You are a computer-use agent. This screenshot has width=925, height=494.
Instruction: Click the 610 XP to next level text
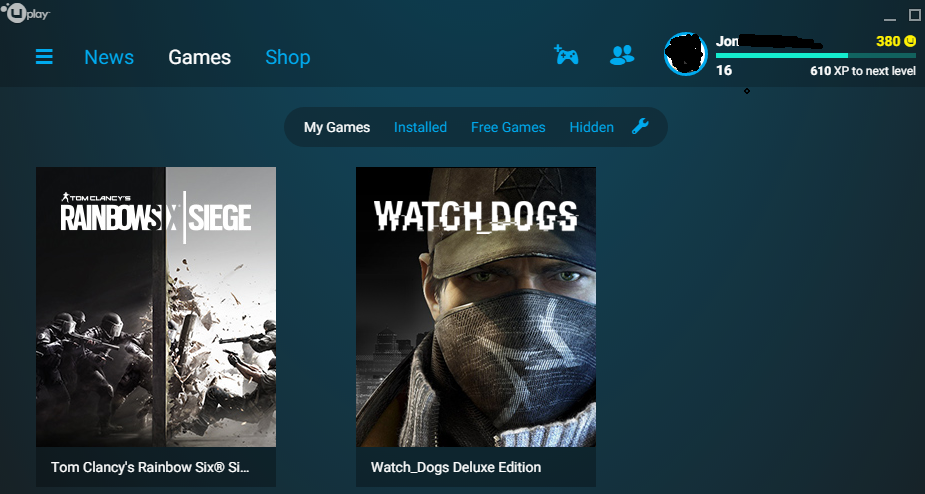click(x=863, y=71)
